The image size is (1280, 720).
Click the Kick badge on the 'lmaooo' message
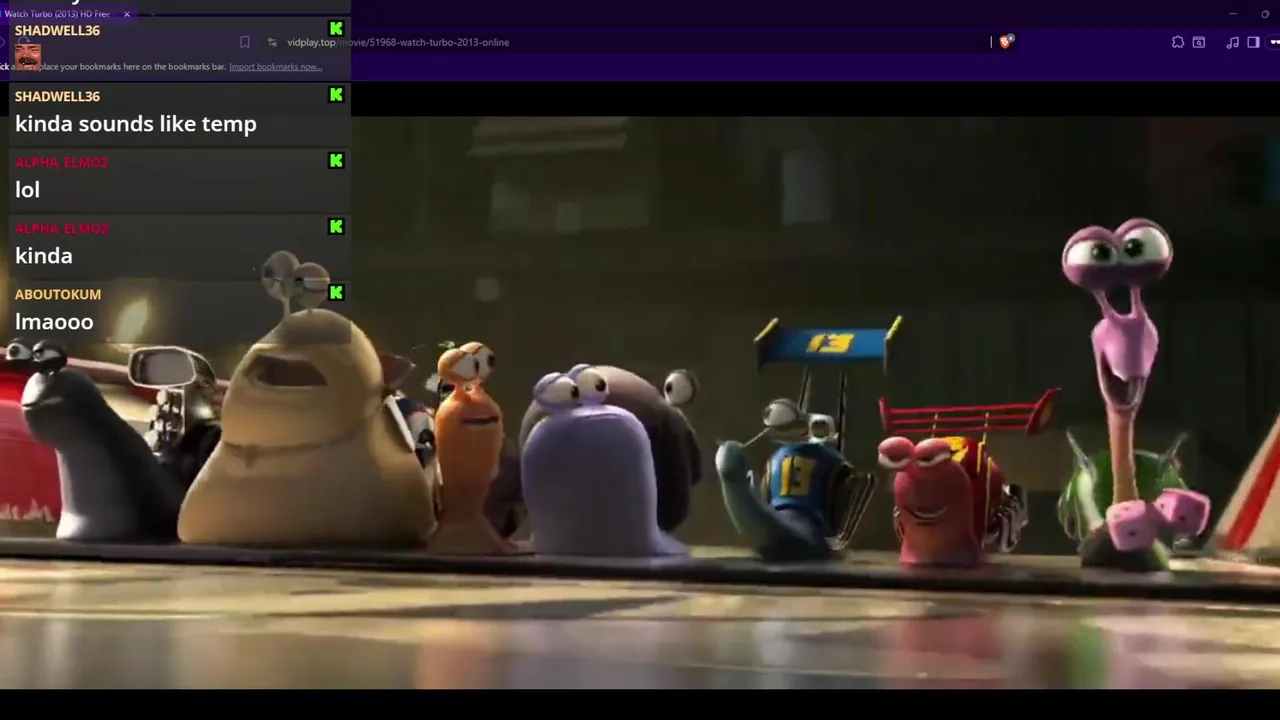pyautogui.click(x=336, y=293)
